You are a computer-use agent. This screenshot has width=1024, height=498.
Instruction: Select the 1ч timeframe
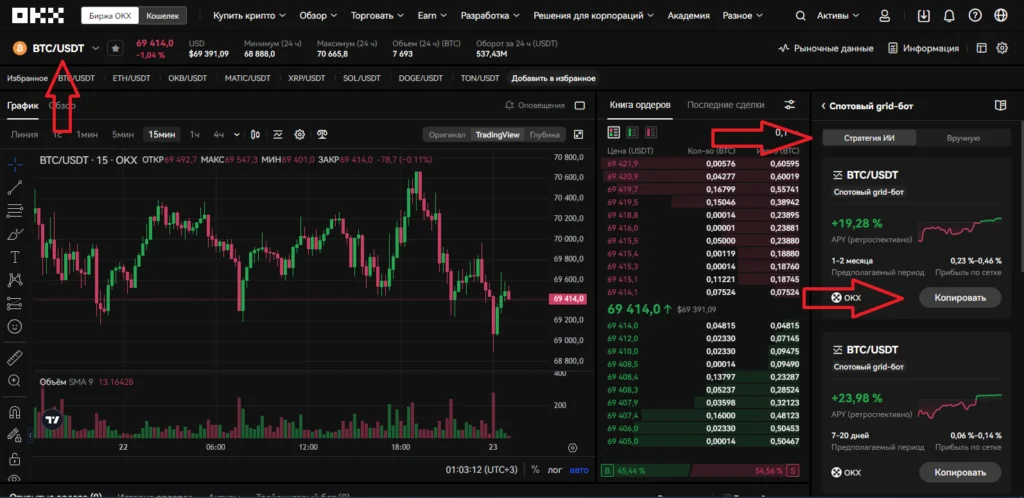195,134
